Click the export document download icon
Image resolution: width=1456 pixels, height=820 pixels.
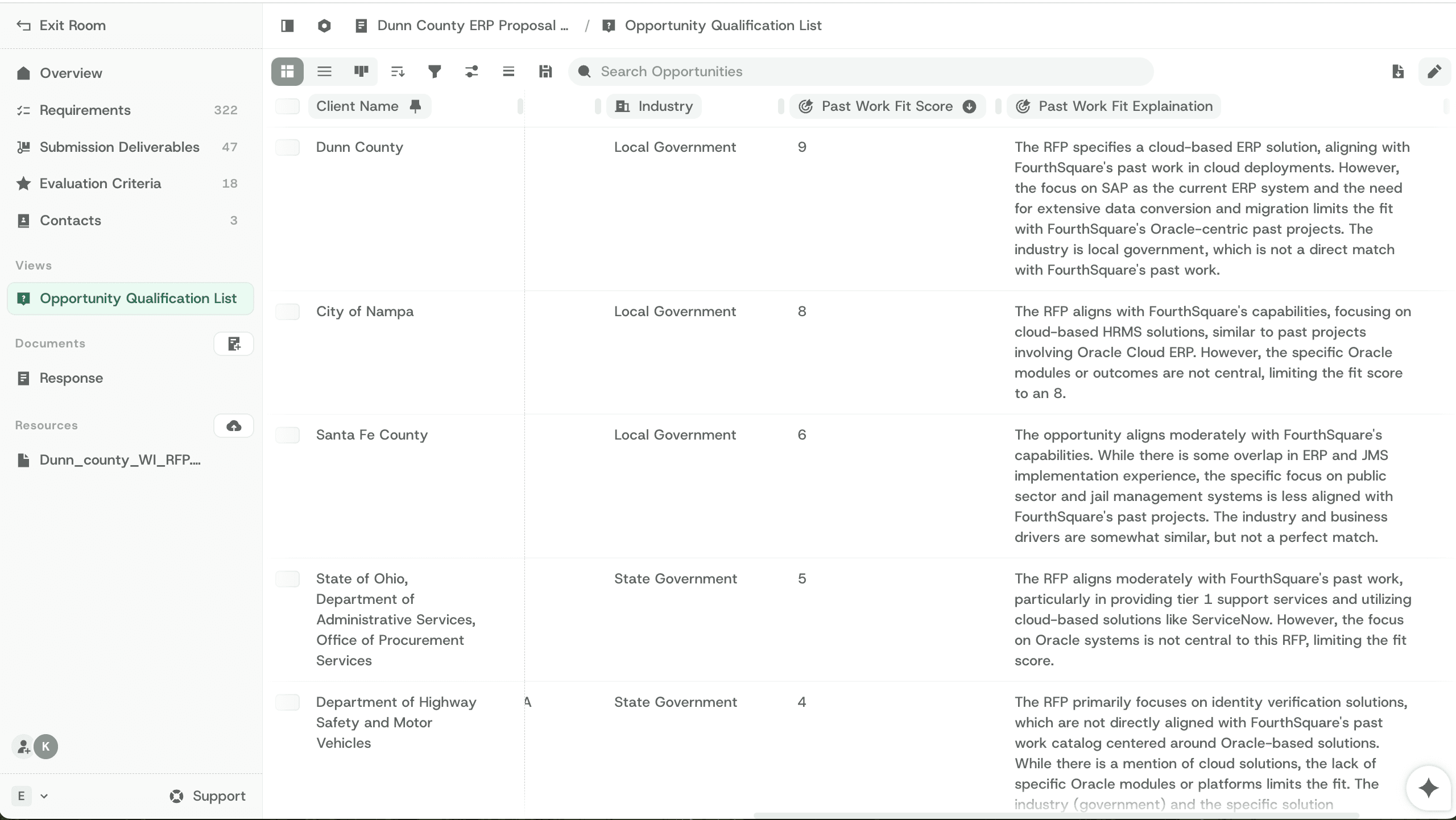(1398, 72)
